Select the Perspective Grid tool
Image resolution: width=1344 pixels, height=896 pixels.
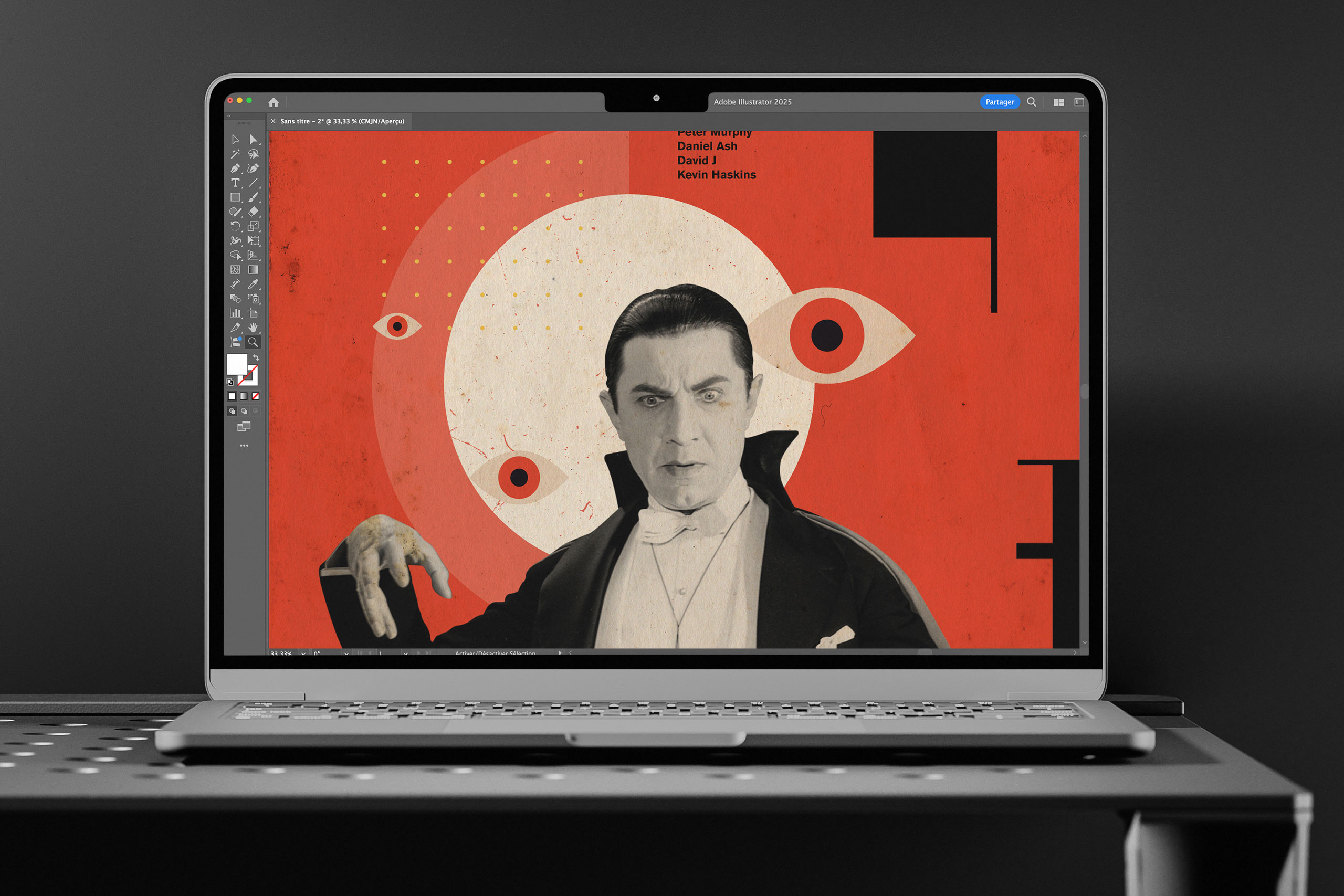tap(253, 256)
